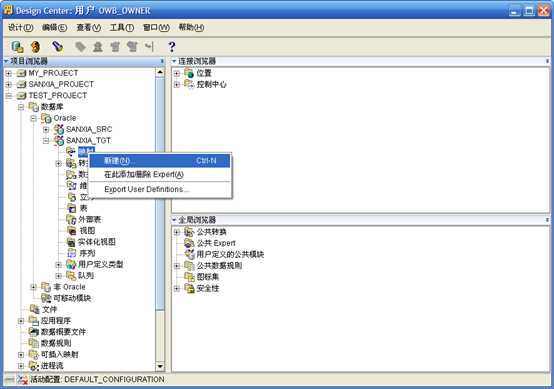Expand the 用户定义类型 tree node
Image resolution: width=554 pixels, height=389 pixels.
59,265
